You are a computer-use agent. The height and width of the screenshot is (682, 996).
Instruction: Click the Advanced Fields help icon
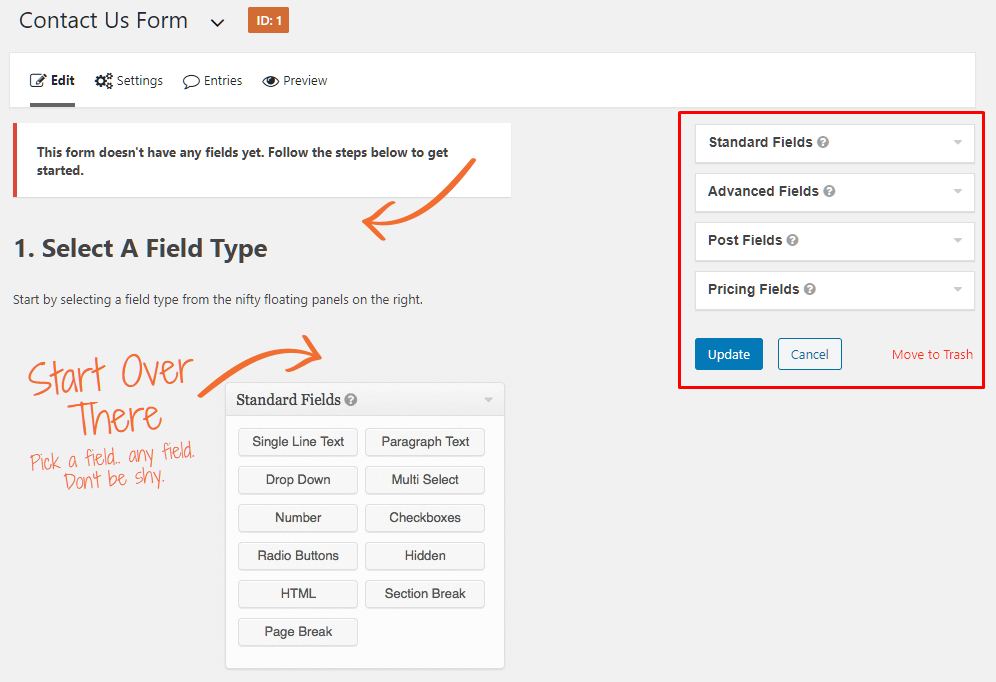829,191
